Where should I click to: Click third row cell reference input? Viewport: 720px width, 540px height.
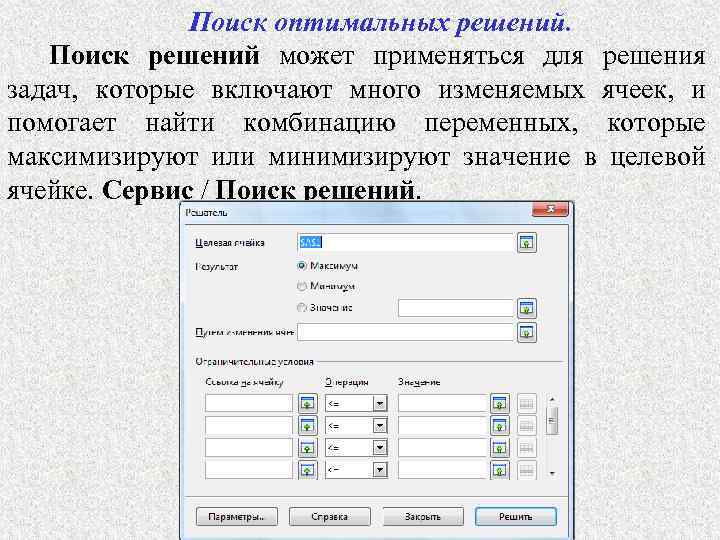pos(249,448)
